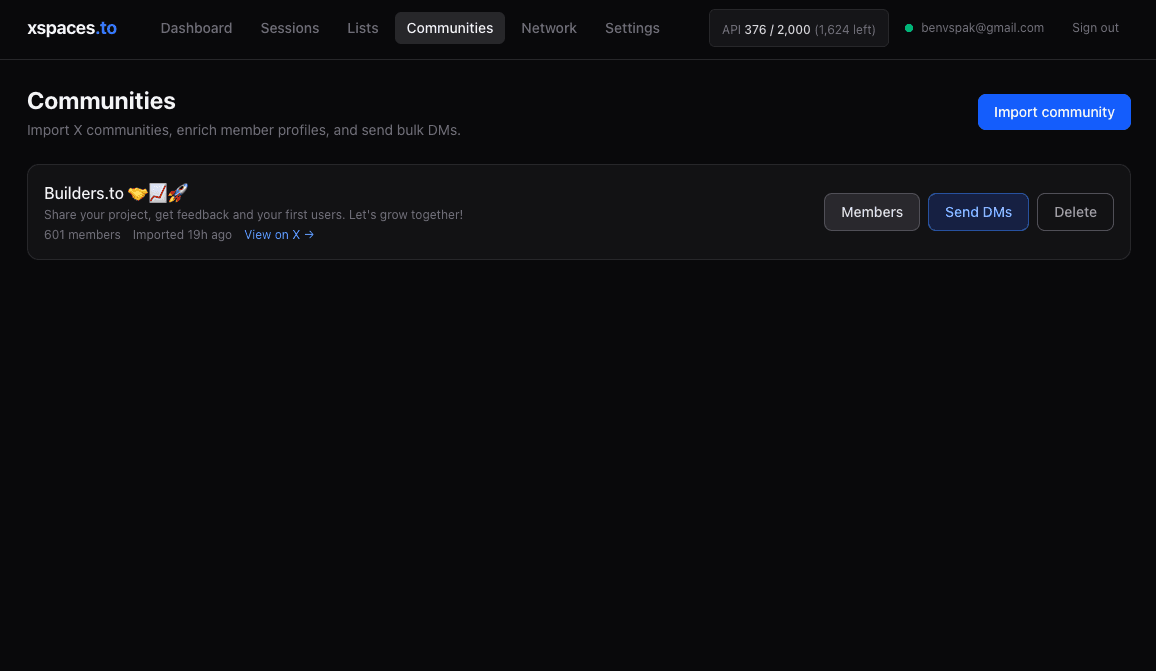Viewport: 1156px width, 671px height.
Task: Click Import community
Action: (x=1054, y=112)
